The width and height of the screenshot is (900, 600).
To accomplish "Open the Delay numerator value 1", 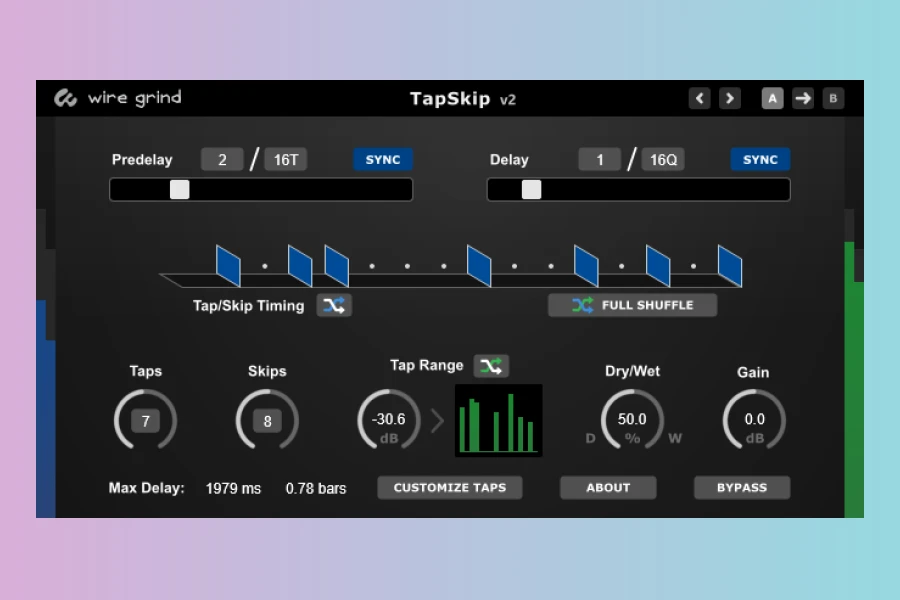I will 600,160.
